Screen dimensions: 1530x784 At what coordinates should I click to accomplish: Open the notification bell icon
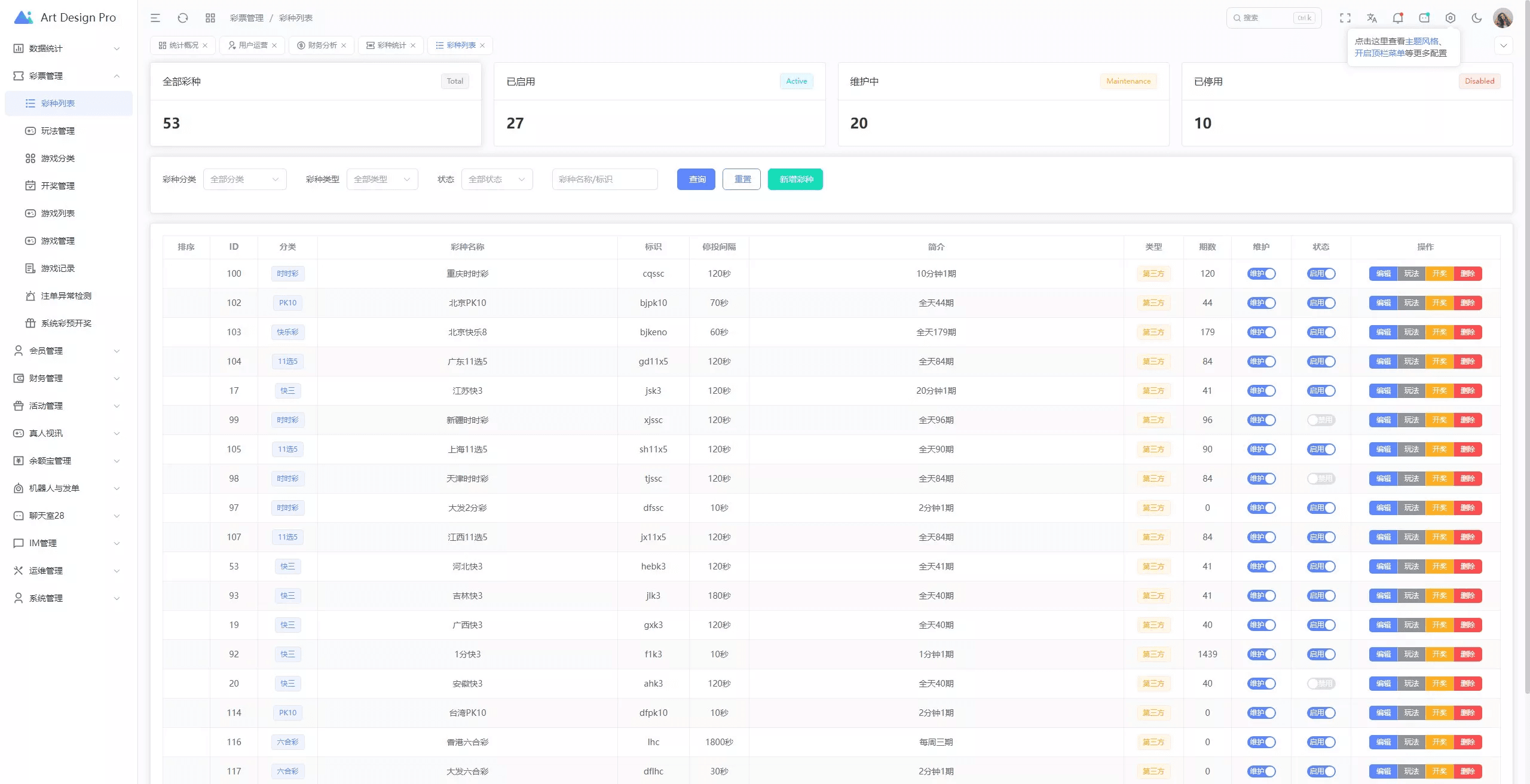[x=1397, y=18]
